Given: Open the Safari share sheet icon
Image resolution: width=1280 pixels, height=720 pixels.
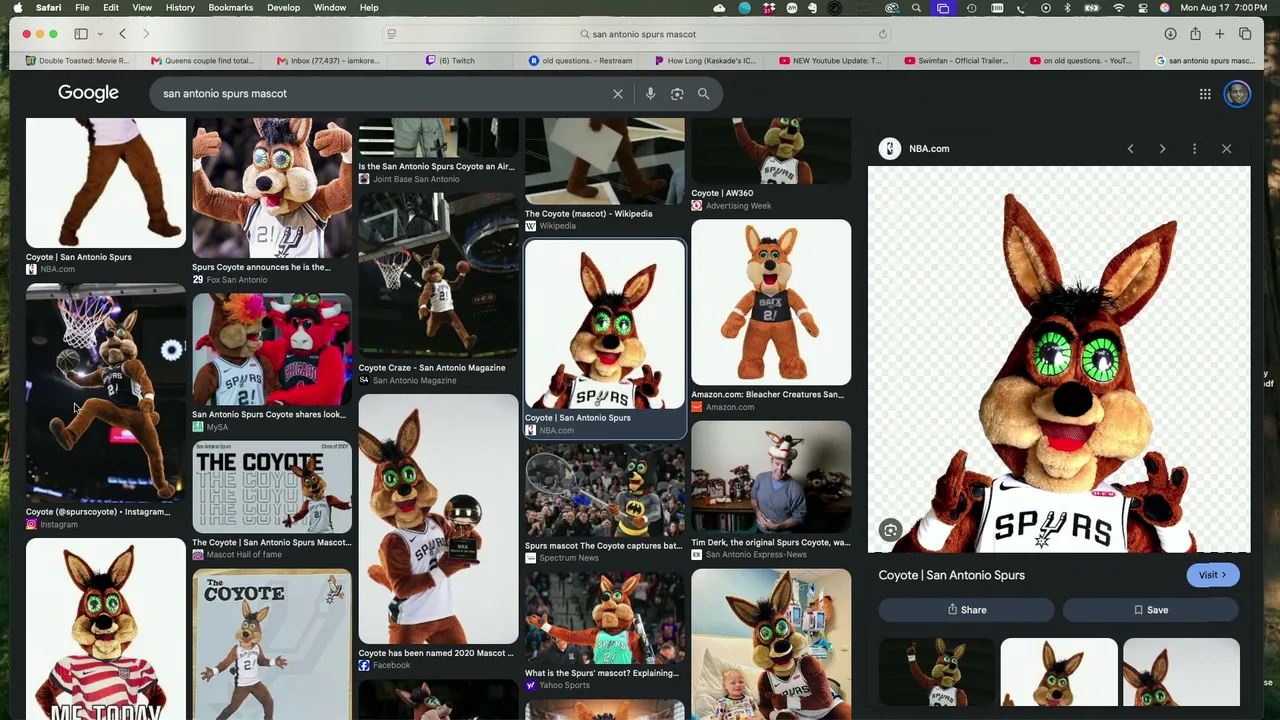Looking at the screenshot, I should [1195, 34].
